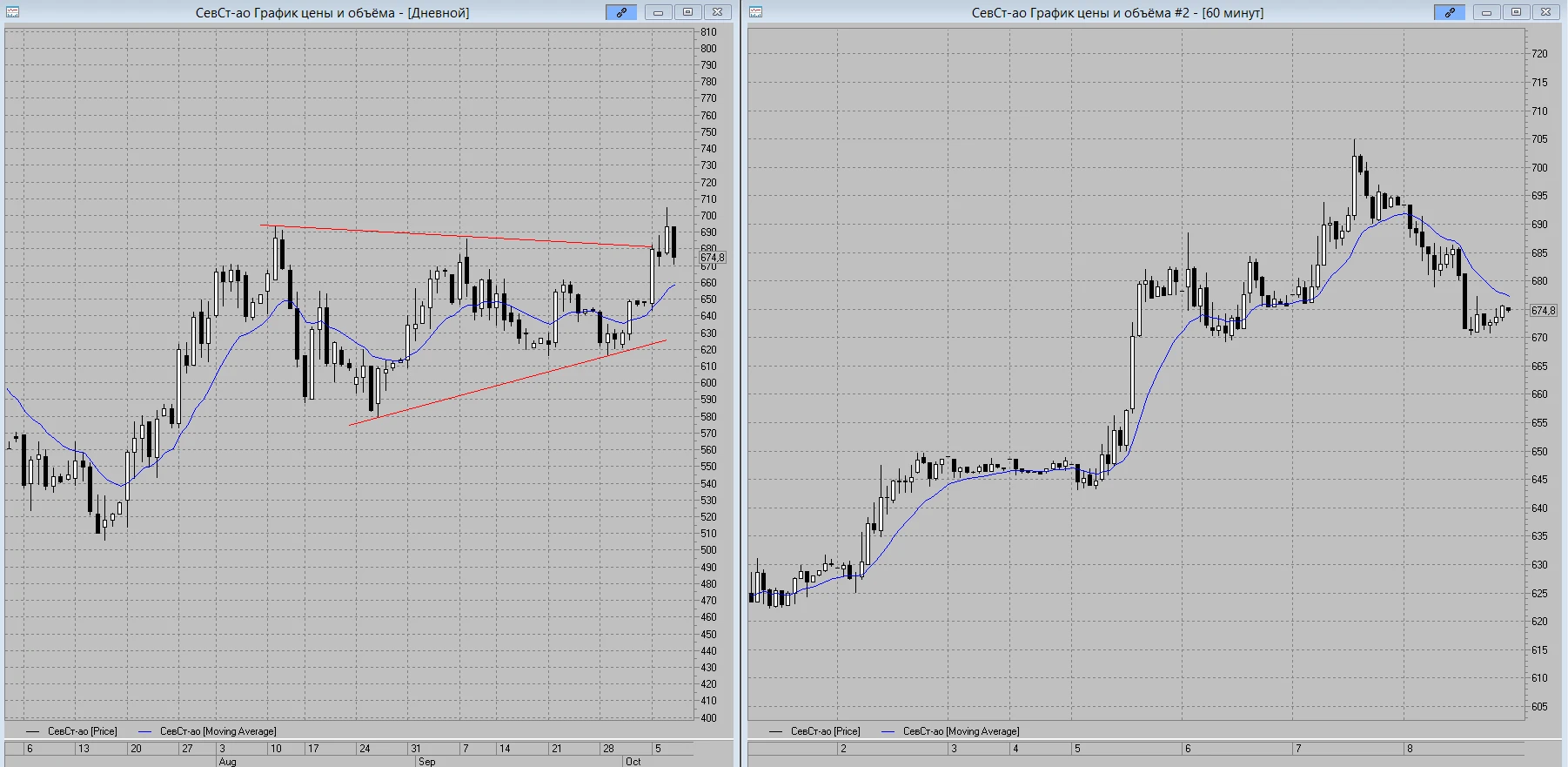Close the 60-minute chart window

[x=1545, y=12]
